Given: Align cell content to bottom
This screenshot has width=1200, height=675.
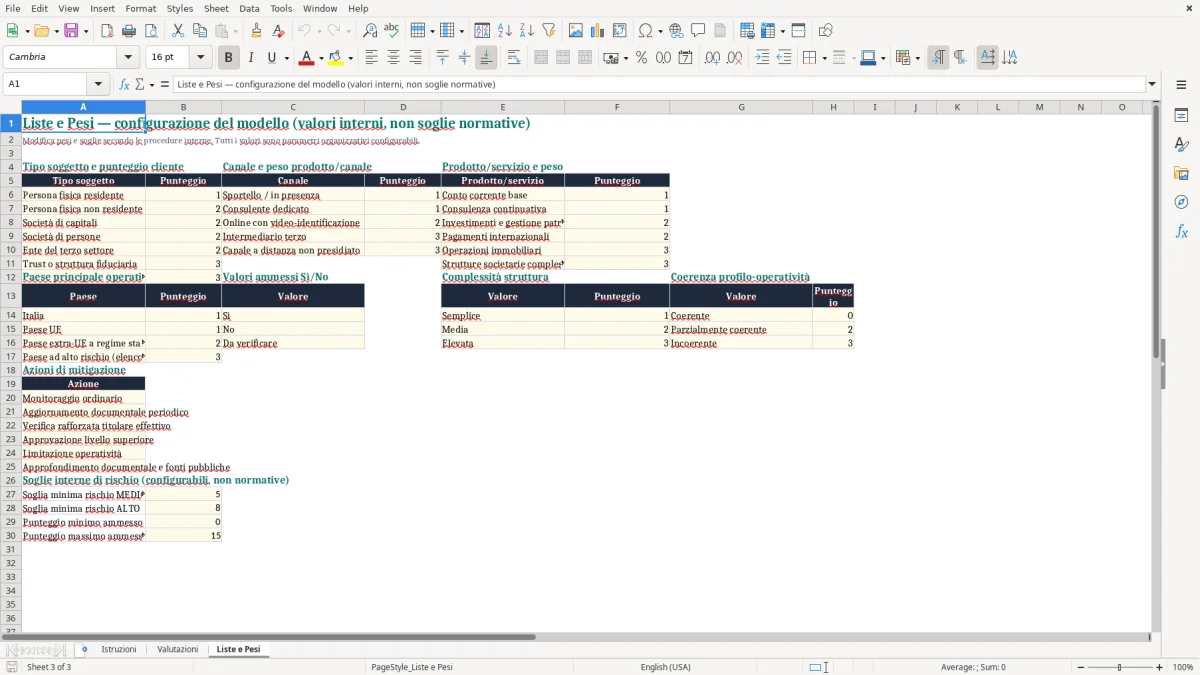Looking at the screenshot, I should coord(486,58).
